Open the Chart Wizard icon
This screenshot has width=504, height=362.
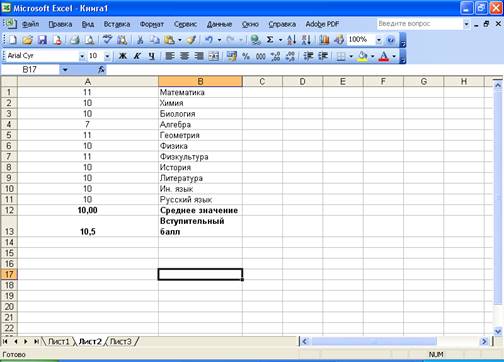(324, 40)
